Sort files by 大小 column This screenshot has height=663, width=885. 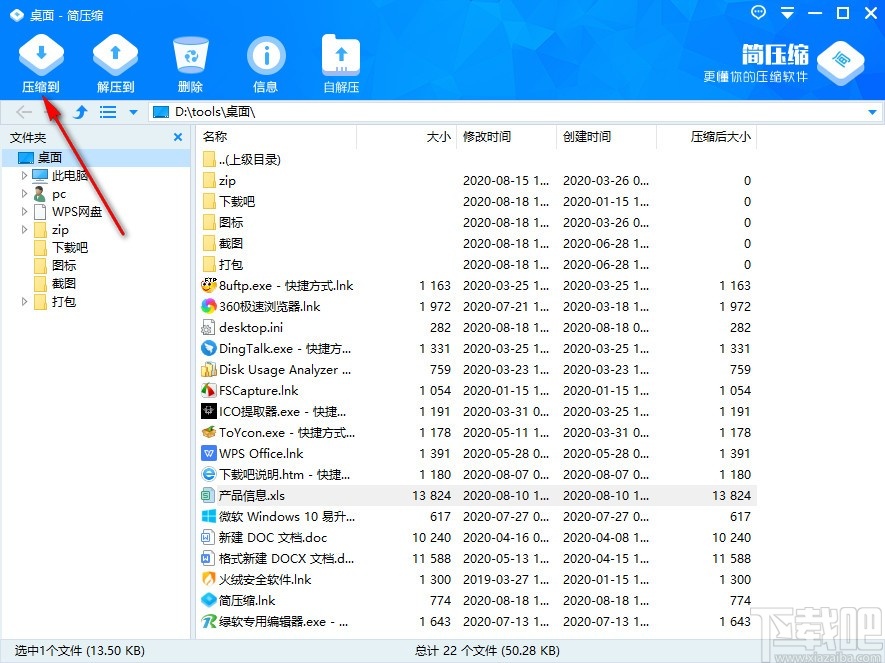coord(438,137)
